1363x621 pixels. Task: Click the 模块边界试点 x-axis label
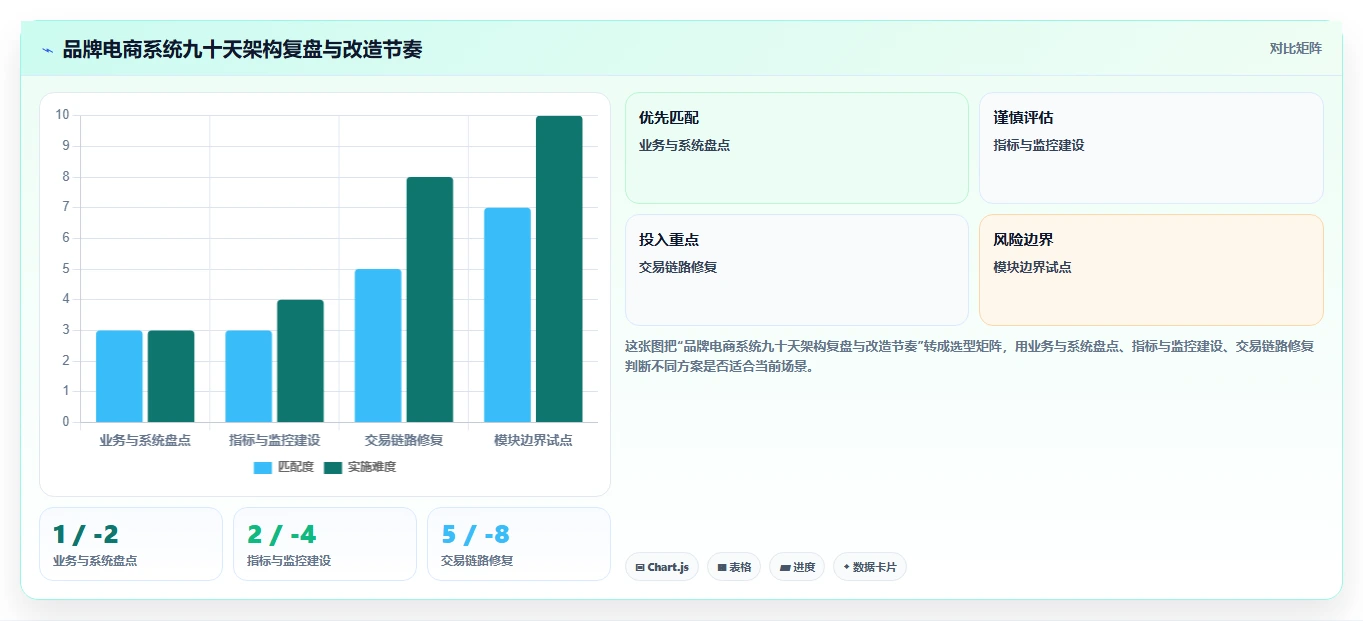[x=533, y=440]
